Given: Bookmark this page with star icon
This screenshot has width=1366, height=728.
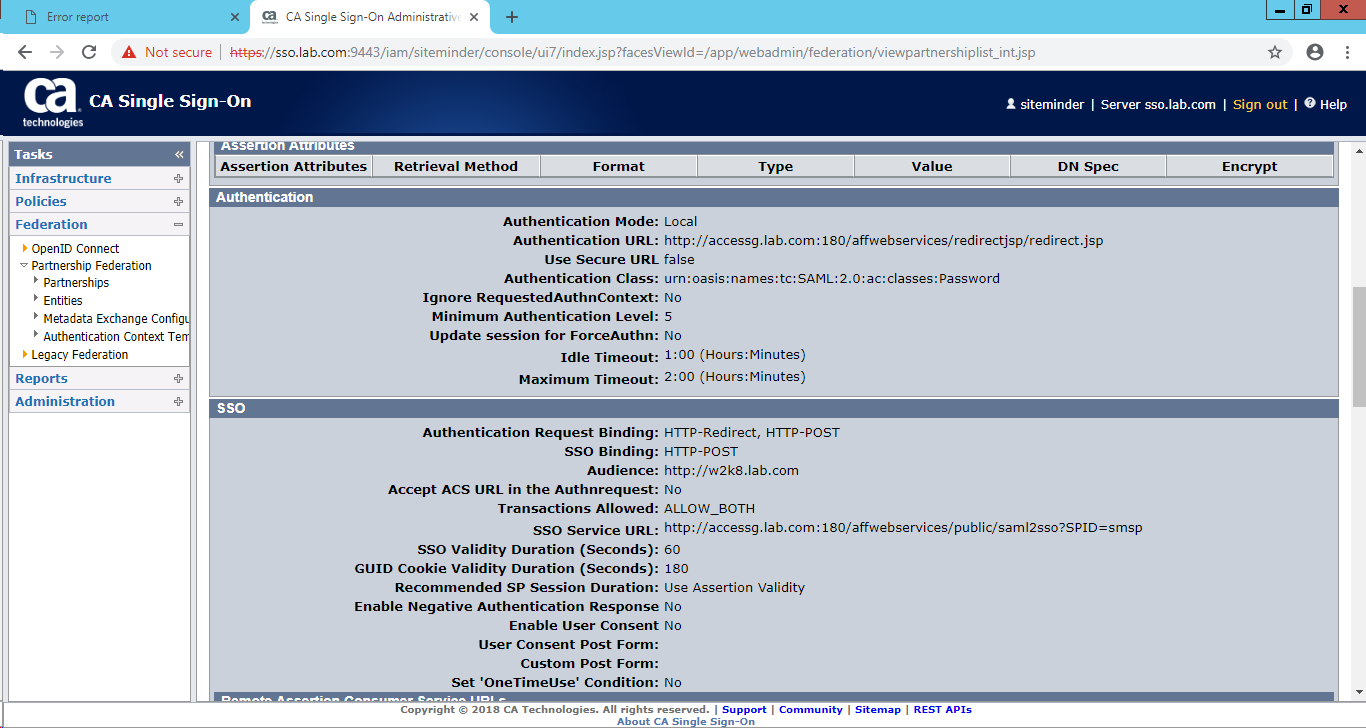Looking at the screenshot, I should (x=1275, y=52).
